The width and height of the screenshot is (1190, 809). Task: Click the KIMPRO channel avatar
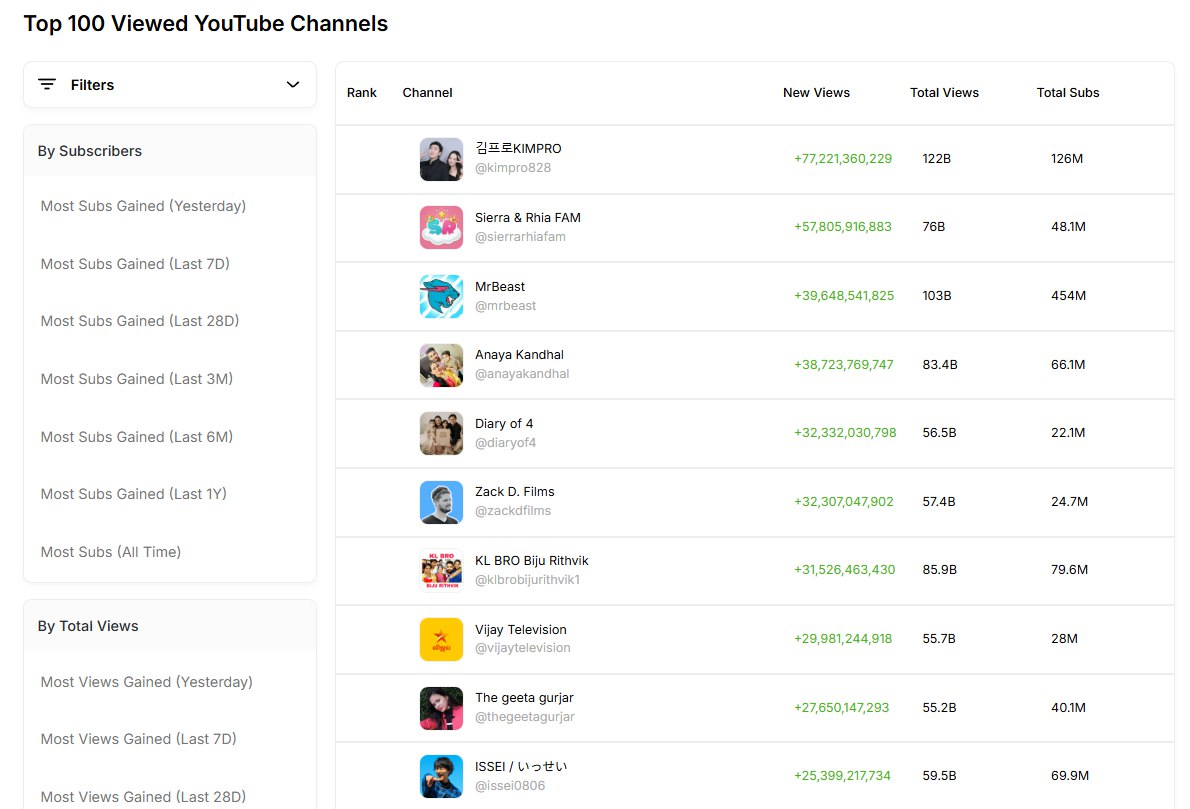coord(441,159)
